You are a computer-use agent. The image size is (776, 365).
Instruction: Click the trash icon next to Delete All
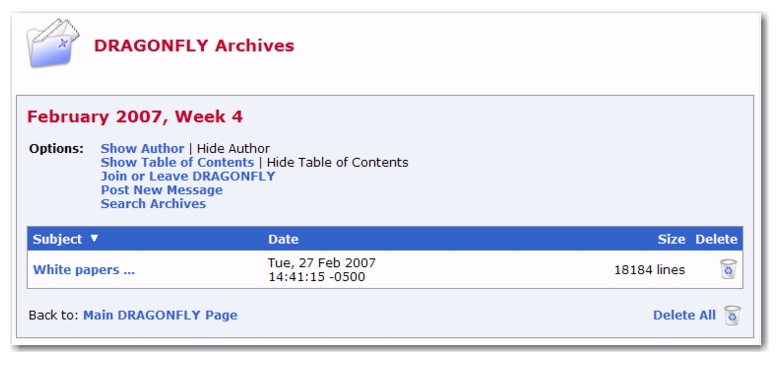pyautogui.click(x=732, y=315)
